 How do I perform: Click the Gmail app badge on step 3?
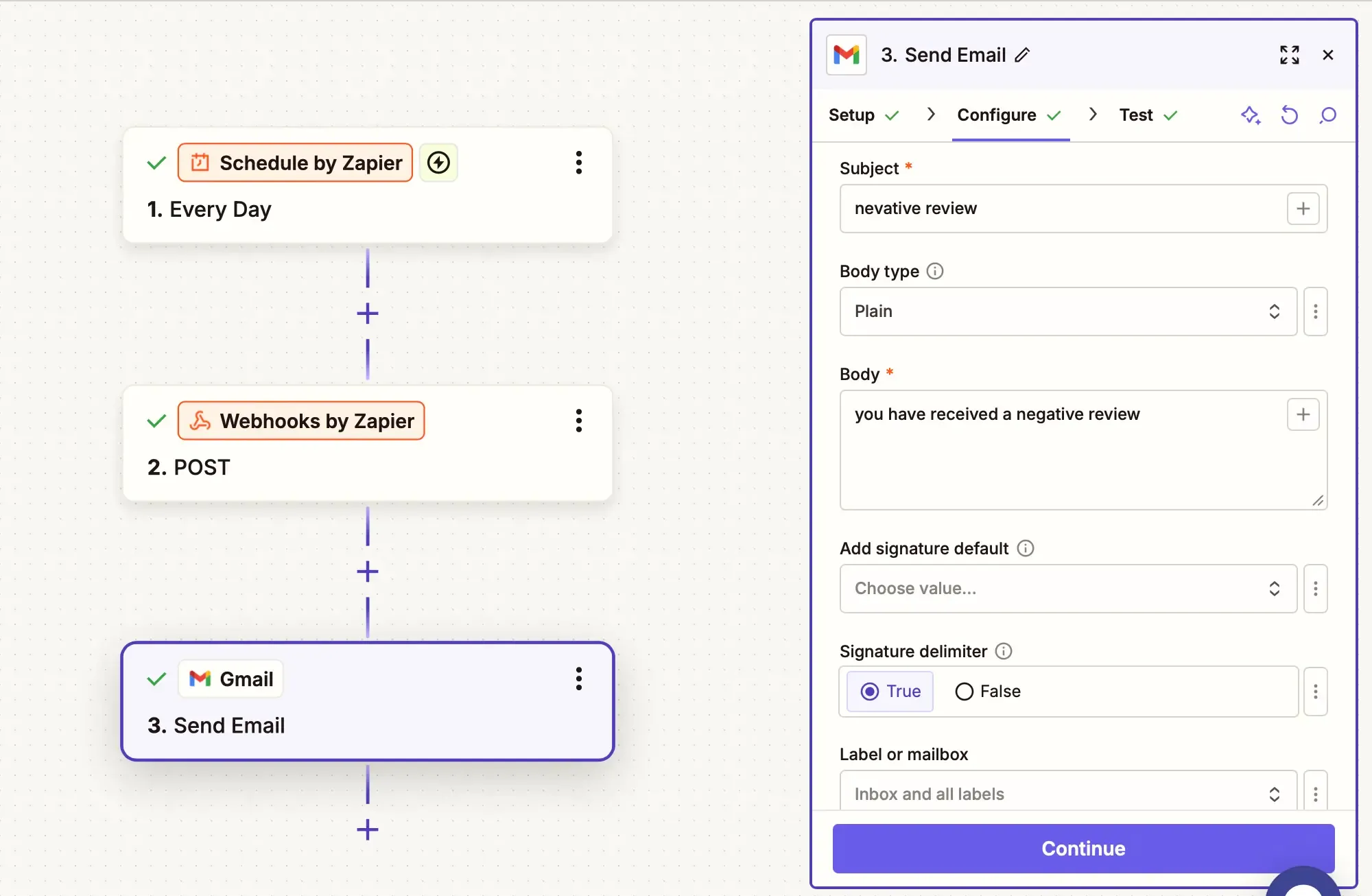click(230, 679)
